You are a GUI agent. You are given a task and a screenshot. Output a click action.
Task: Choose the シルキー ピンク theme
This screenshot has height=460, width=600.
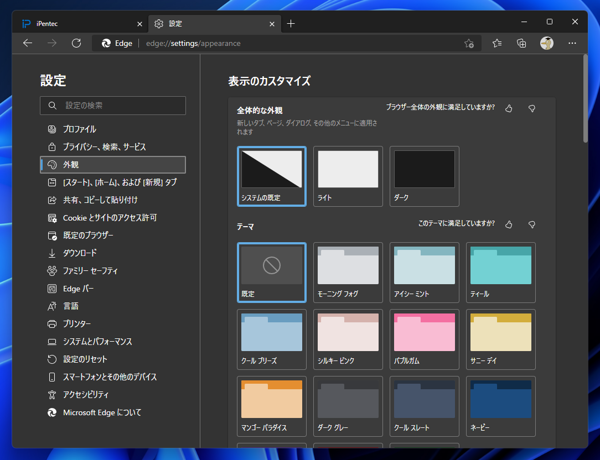coord(348,339)
